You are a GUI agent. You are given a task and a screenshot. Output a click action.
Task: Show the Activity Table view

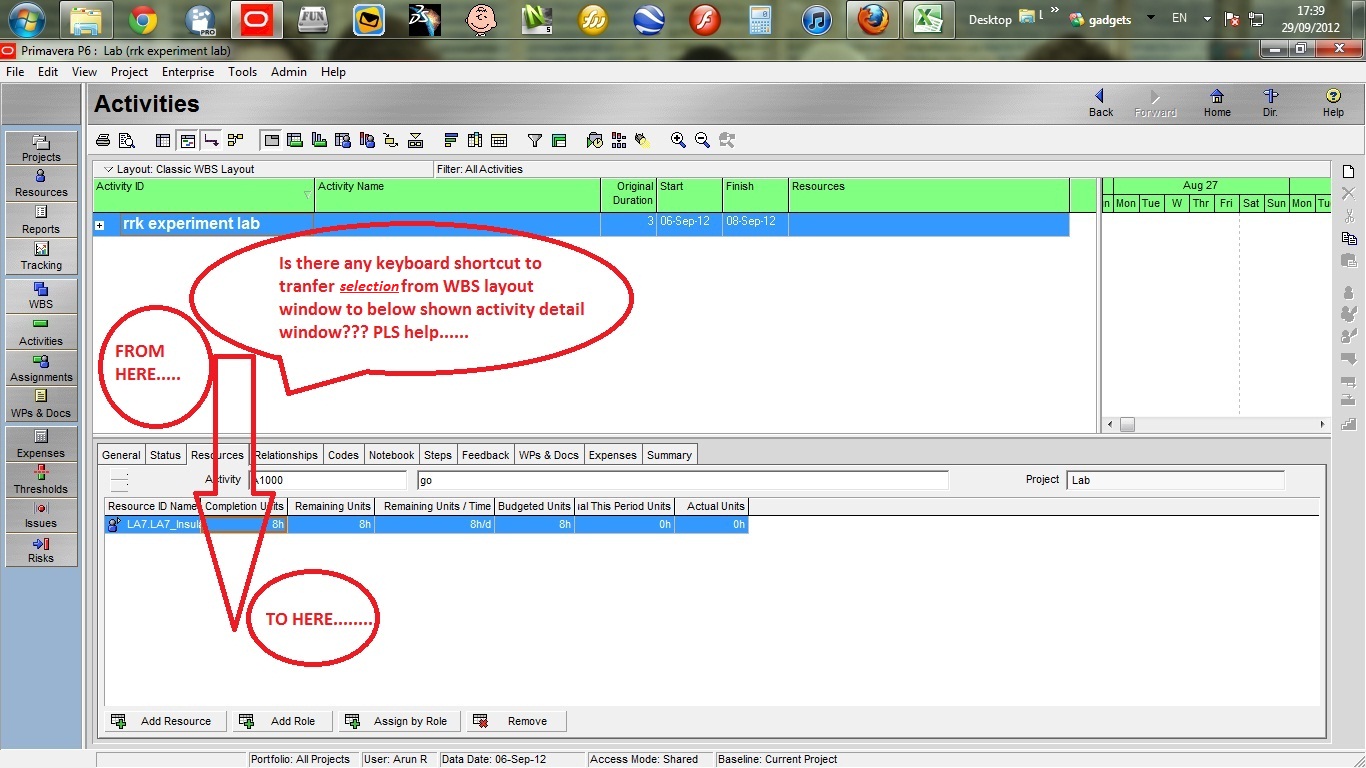tap(163, 140)
